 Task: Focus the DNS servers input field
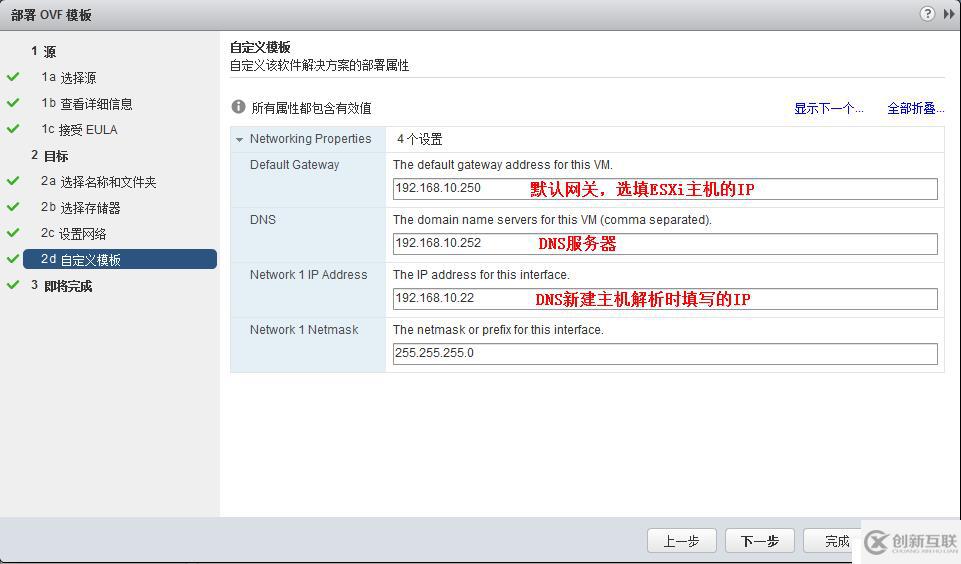pyautogui.click(x=665, y=243)
